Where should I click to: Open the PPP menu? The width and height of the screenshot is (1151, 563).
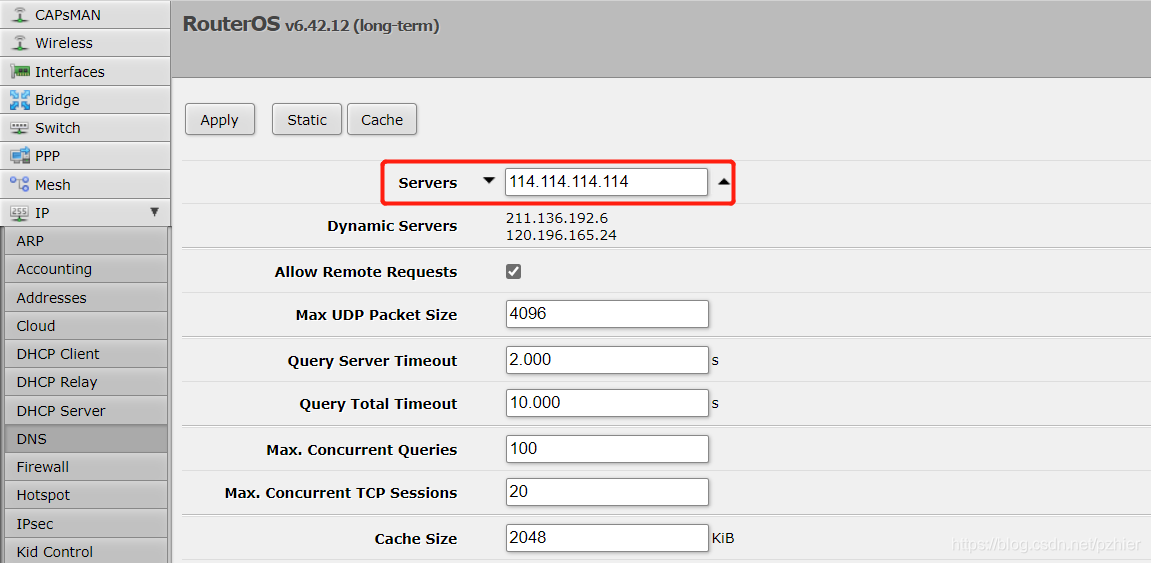[x=85, y=156]
